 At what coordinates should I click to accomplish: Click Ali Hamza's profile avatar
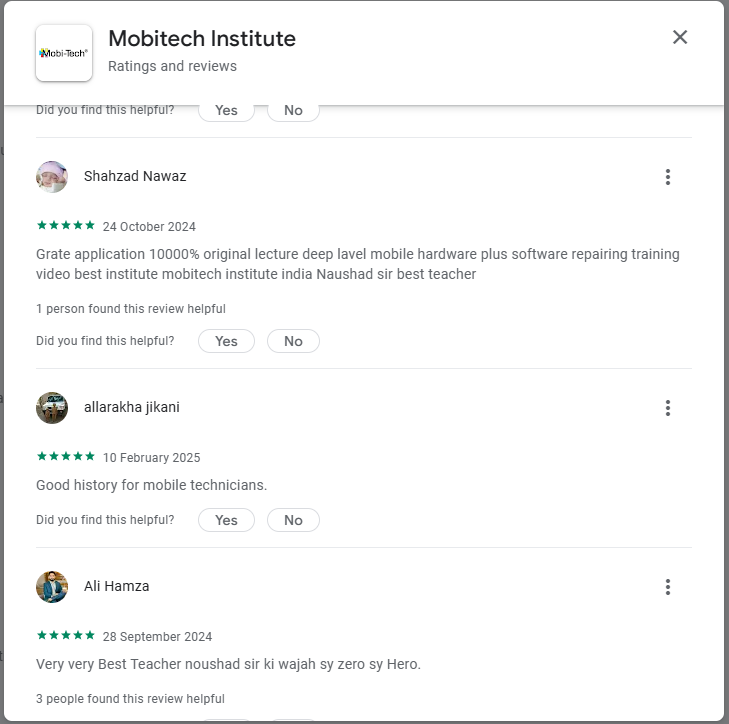coord(52,587)
